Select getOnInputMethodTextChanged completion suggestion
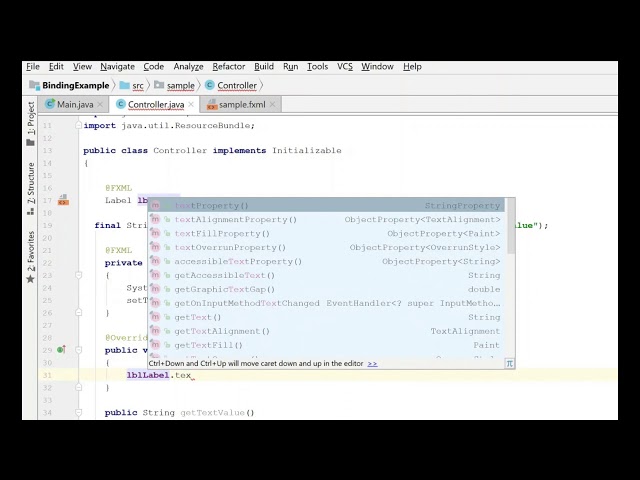Screen dimensions: 640x480 point(326,303)
